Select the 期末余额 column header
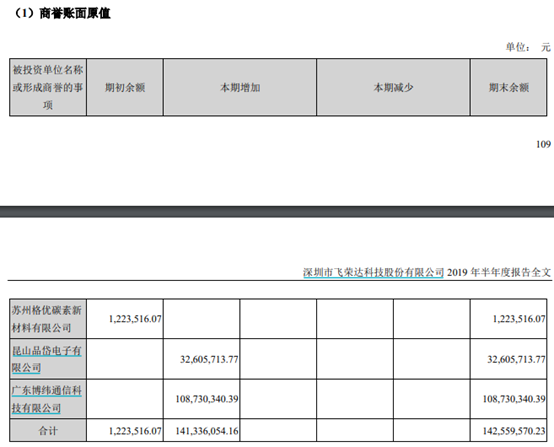 pyautogui.click(x=508, y=87)
